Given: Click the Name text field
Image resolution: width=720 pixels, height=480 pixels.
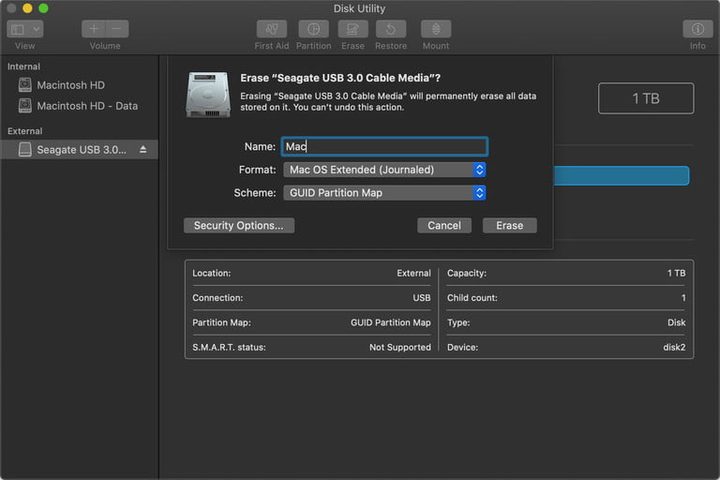Looking at the screenshot, I should [385, 146].
